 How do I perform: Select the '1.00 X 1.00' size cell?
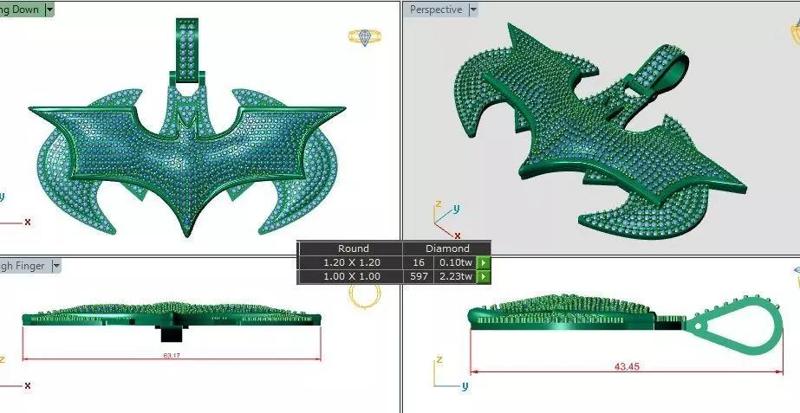[352, 277]
